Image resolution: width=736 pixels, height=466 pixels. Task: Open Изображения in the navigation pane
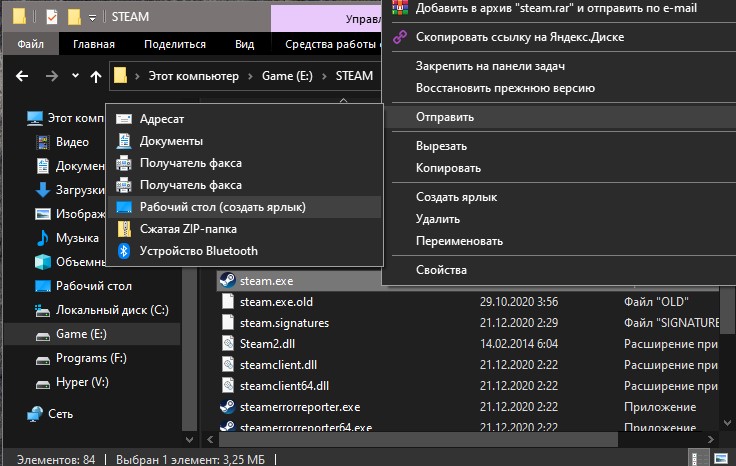click(x=70, y=214)
